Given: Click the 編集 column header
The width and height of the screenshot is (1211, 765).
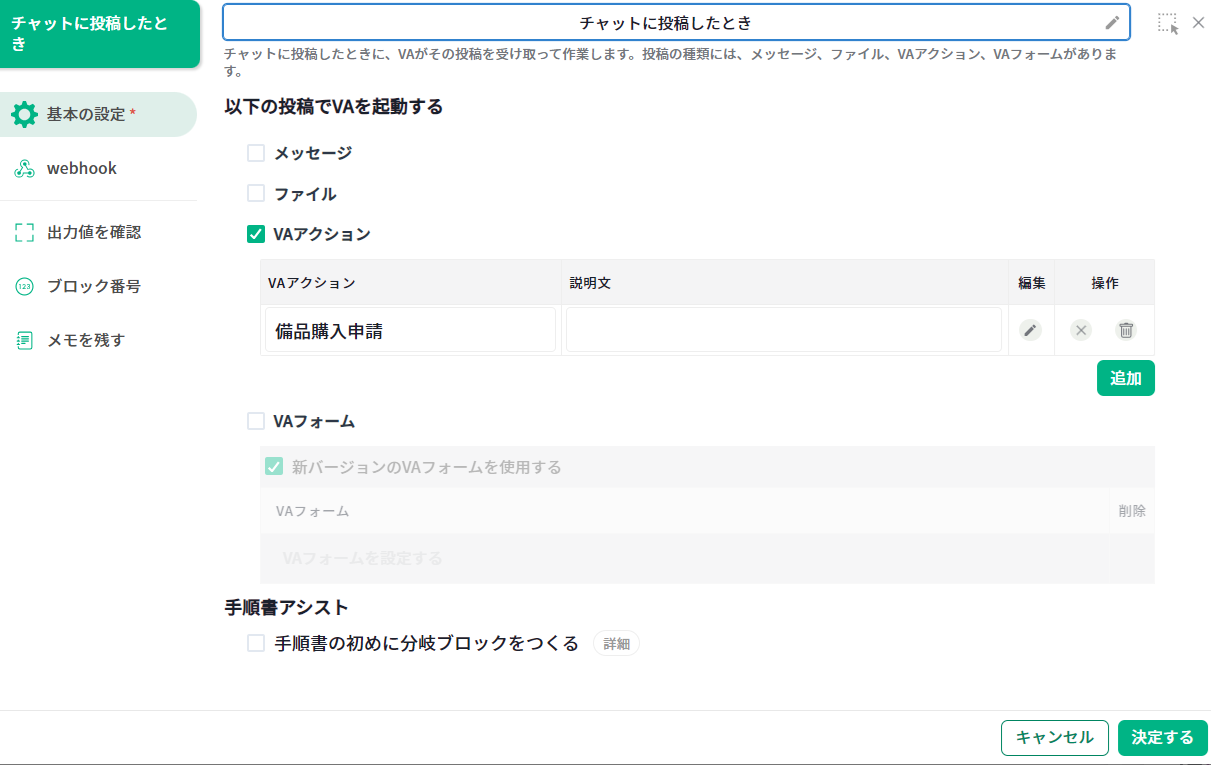Looking at the screenshot, I should [x=1032, y=283].
